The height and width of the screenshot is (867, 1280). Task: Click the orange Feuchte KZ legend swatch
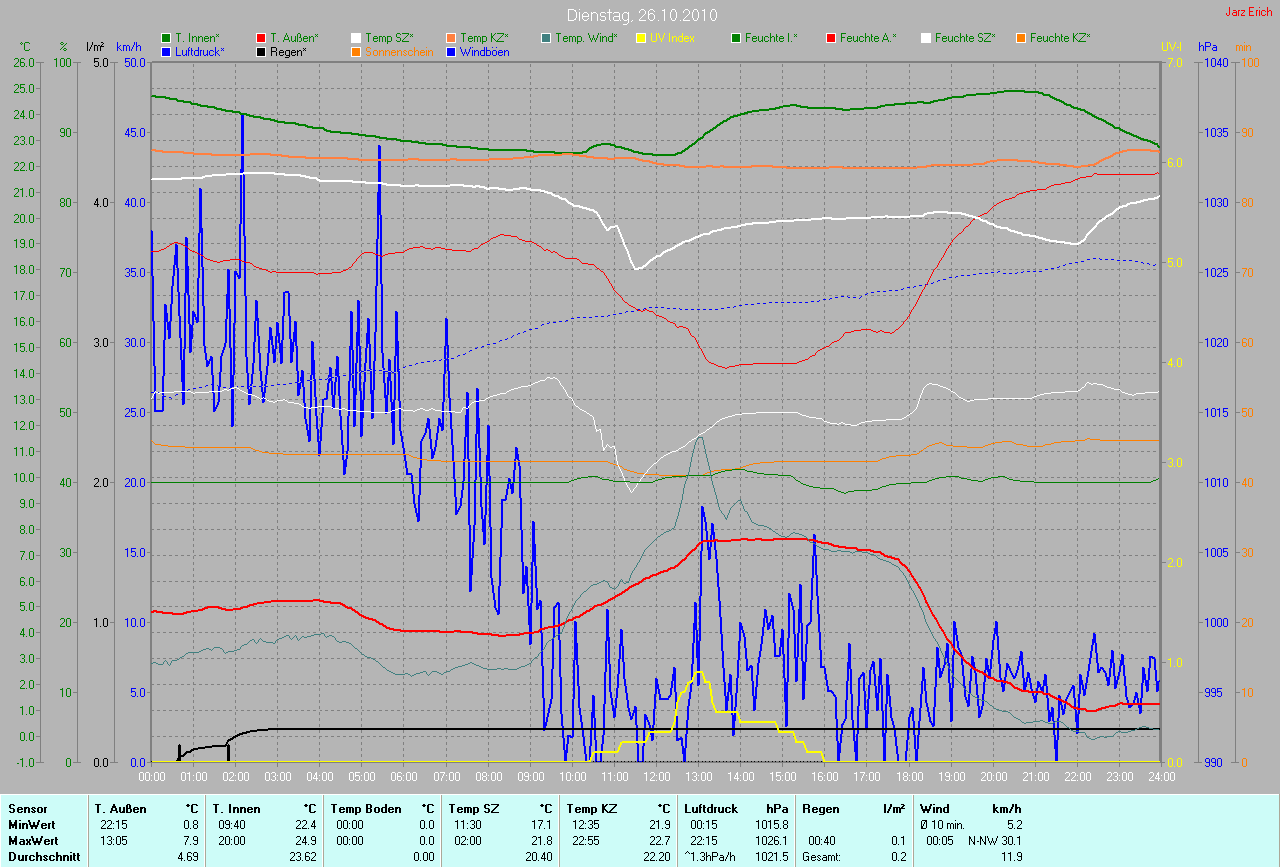pyautogui.click(x=1021, y=38)
